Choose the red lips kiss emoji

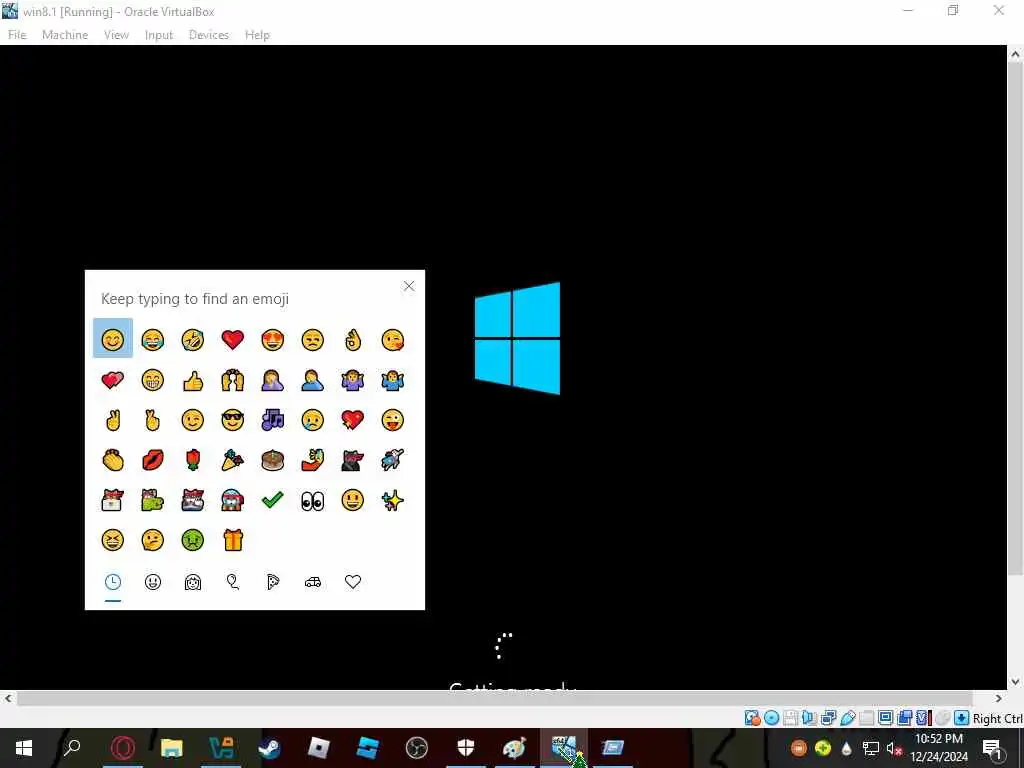[153, 460]
